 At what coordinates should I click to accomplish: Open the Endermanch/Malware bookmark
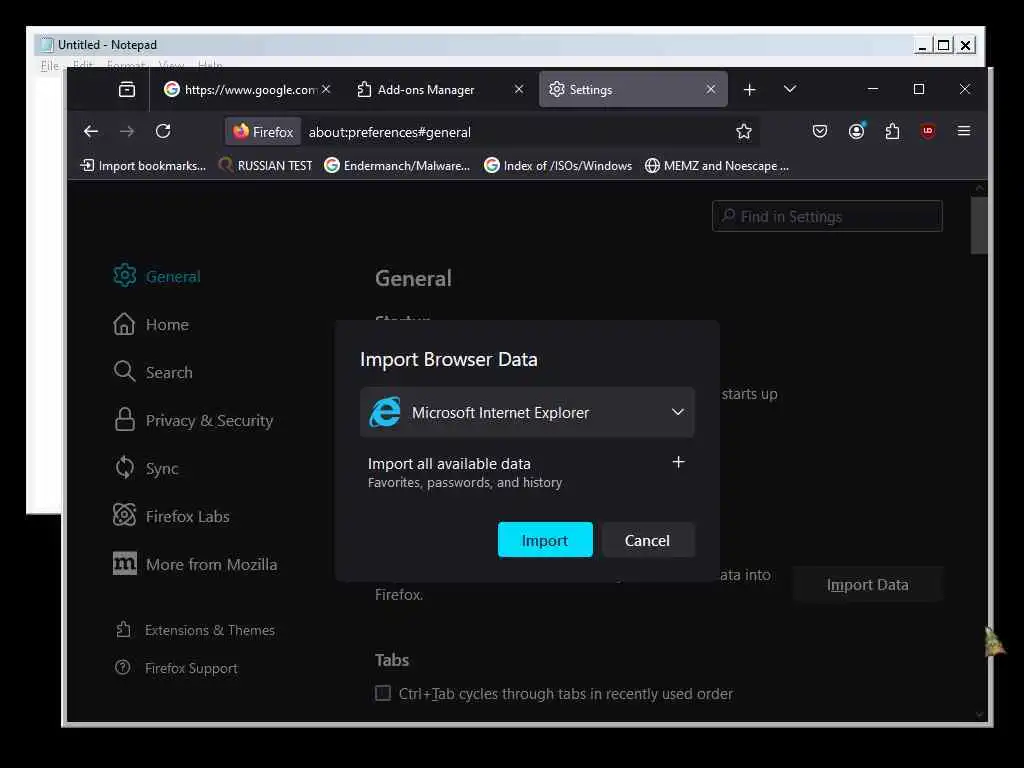pos(397,166)
